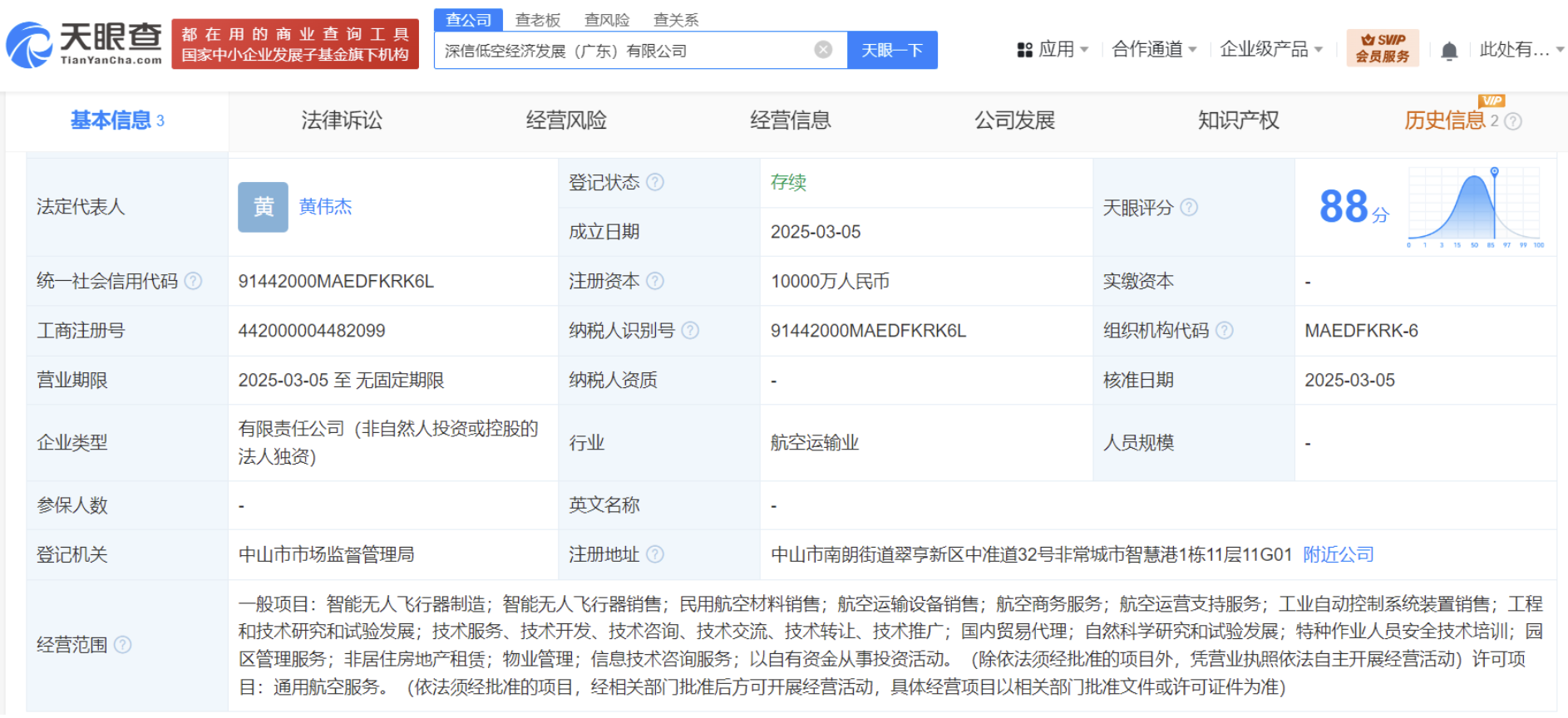The image size is (1568, 718).
Task: Click help icon next to 经营范围
Action: tap(122, 645)
